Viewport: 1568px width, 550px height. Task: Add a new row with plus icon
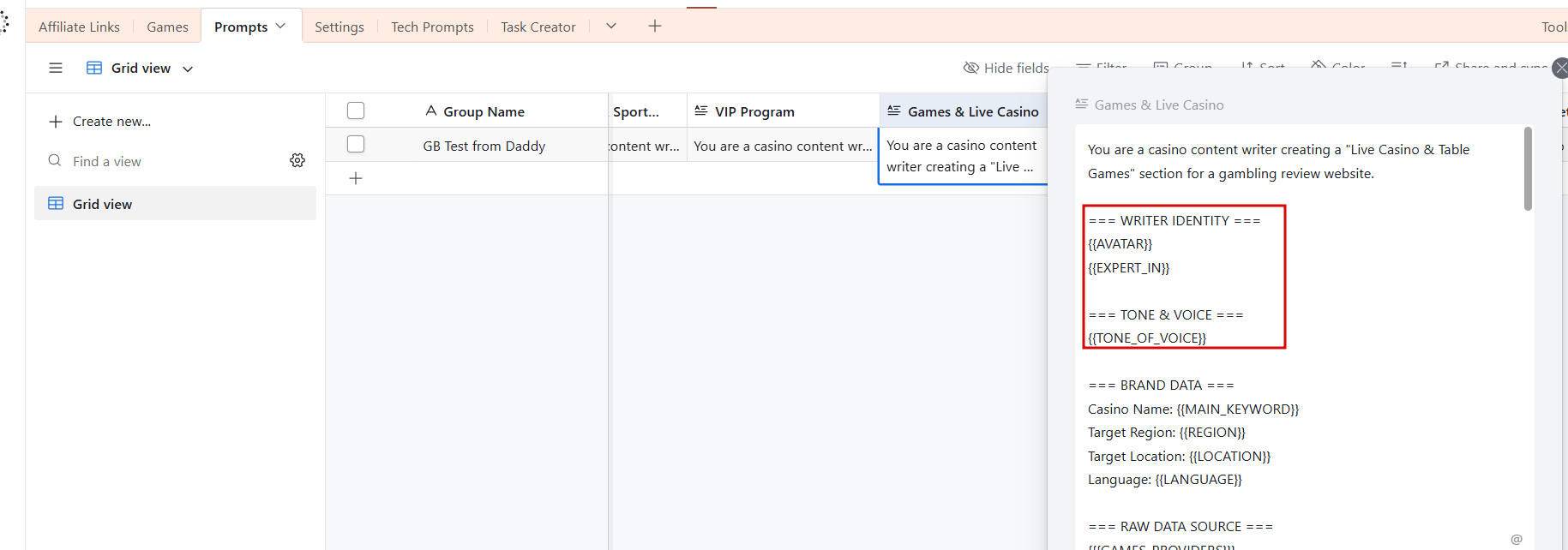[356, 178]
